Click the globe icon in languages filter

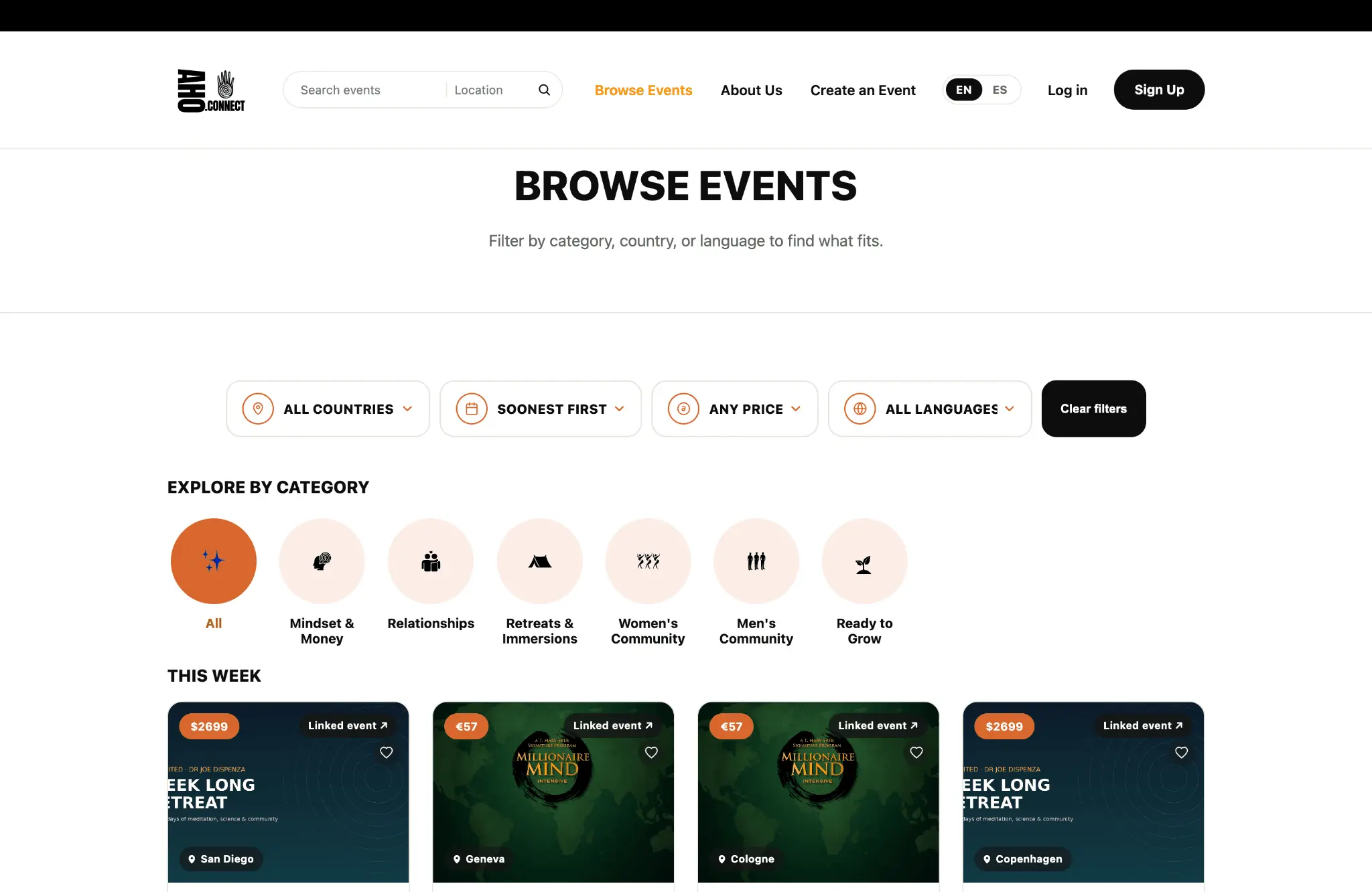click(x=860, y=408)
